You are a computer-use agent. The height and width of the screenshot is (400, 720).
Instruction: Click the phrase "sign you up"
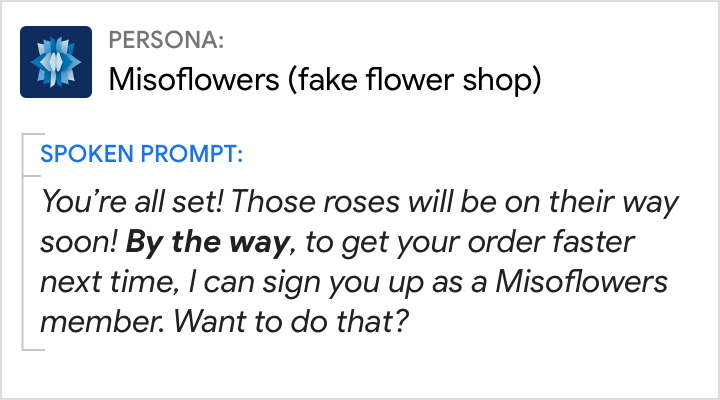click(x=348, y=285)
